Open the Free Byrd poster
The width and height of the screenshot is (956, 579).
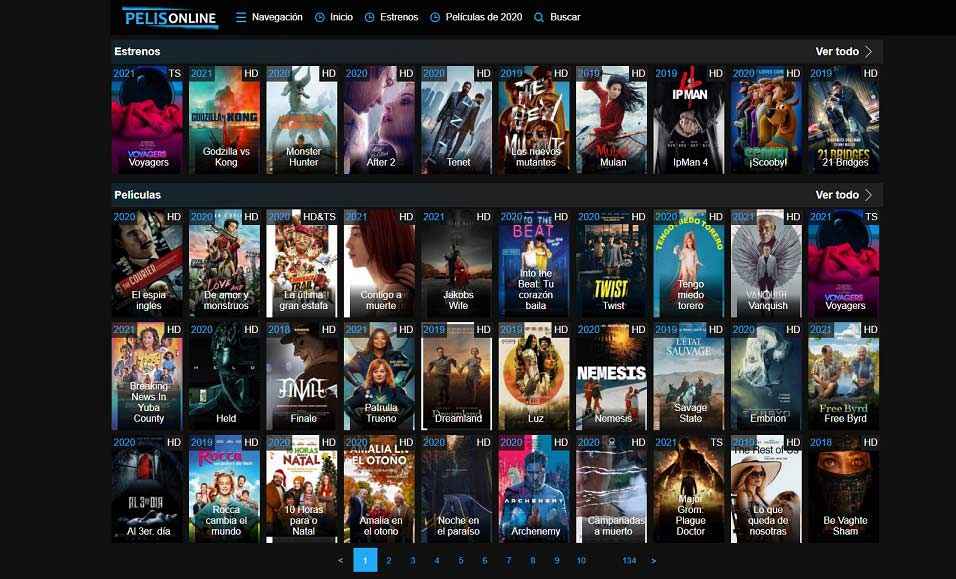pyautogui.click(x=844, y=376)
